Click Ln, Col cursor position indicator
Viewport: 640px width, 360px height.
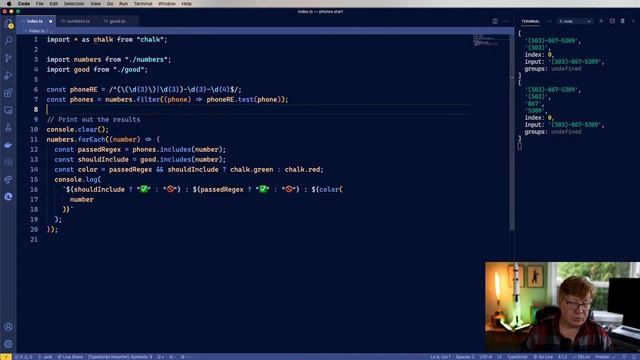coord(440,357)
